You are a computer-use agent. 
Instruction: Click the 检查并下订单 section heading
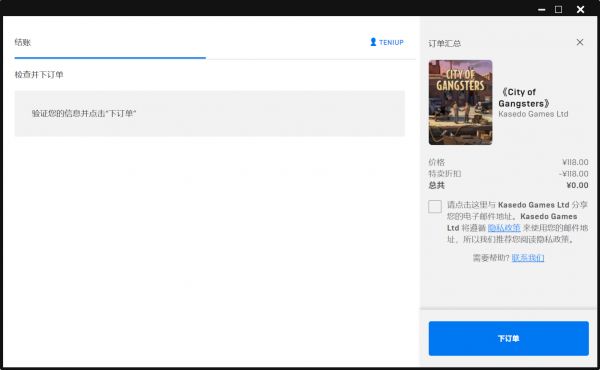click(x=39, y=75)
